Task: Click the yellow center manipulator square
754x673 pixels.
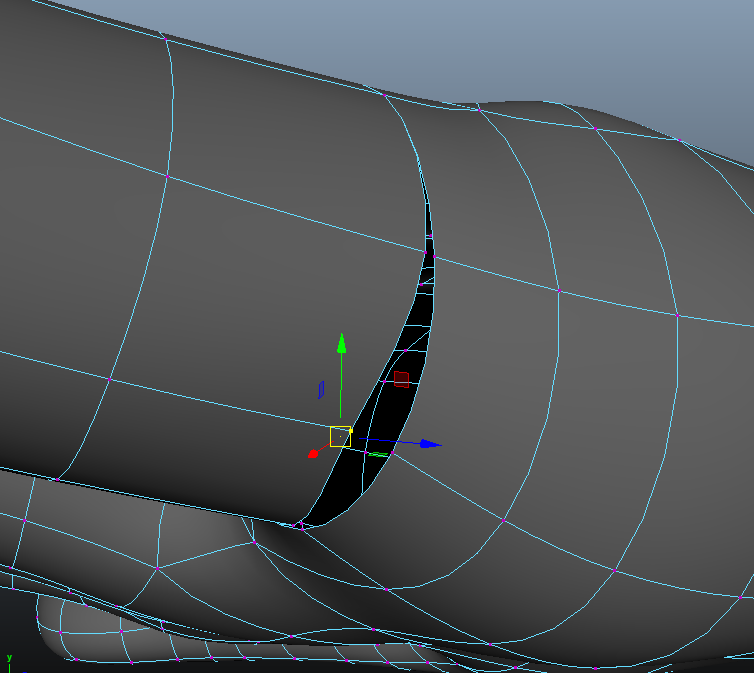Action: [x=340, y=436]
